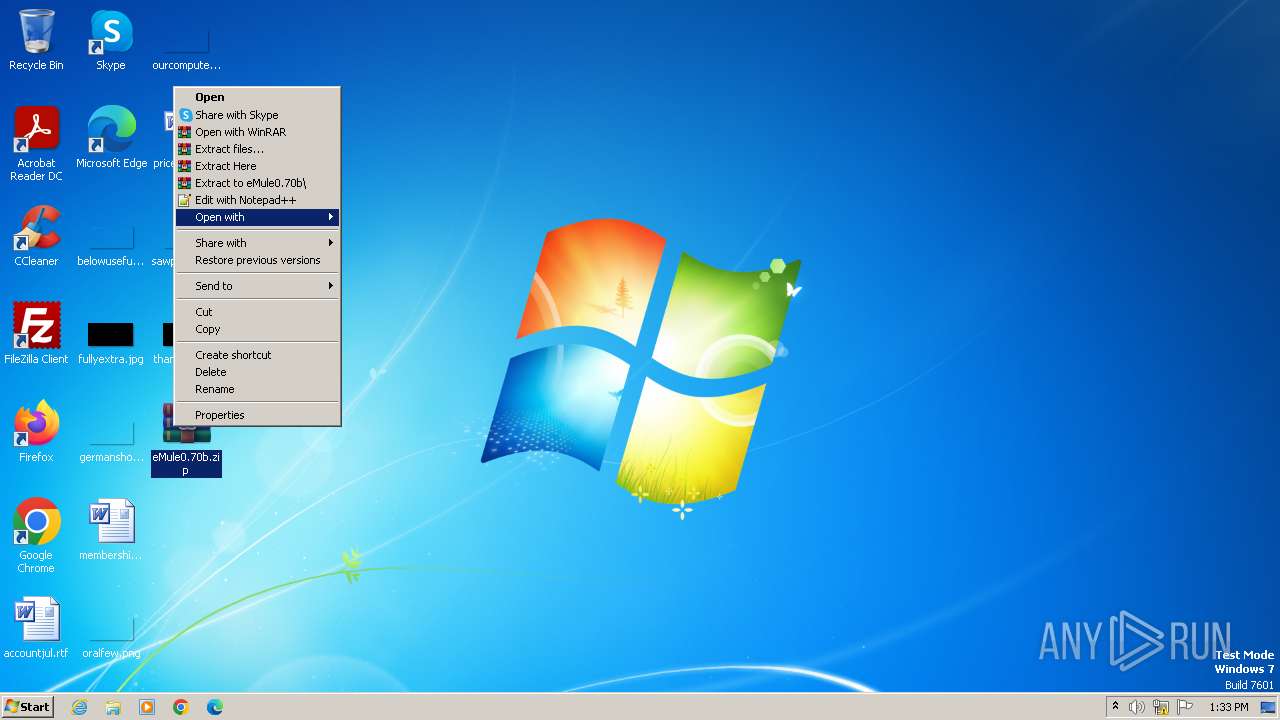This screenshot has height=720, width=1280.
Task: Click the Show desktop button
Action: click(1270, 707)
